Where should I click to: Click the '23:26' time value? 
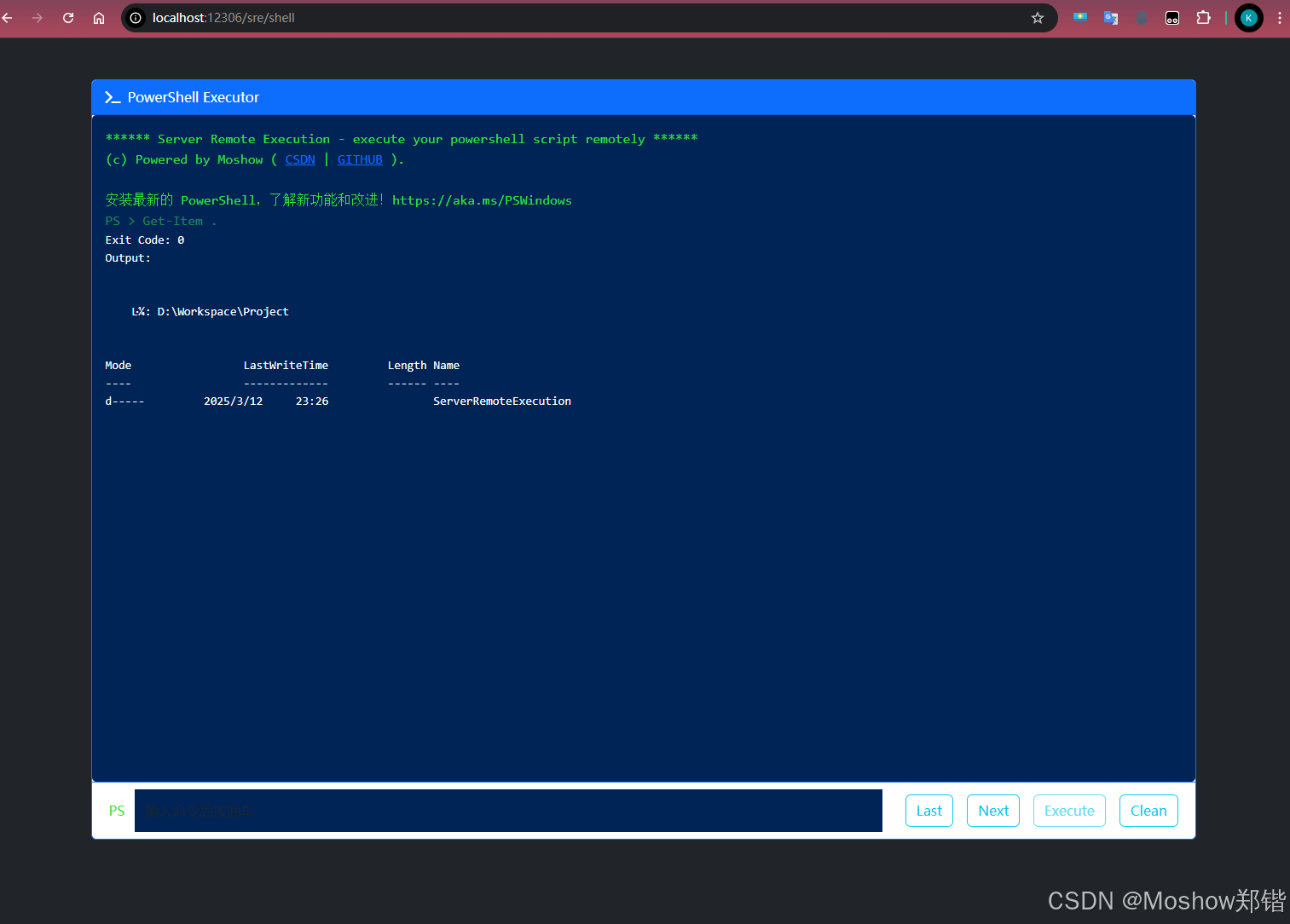pyautogui.click(x=312, y=401)
